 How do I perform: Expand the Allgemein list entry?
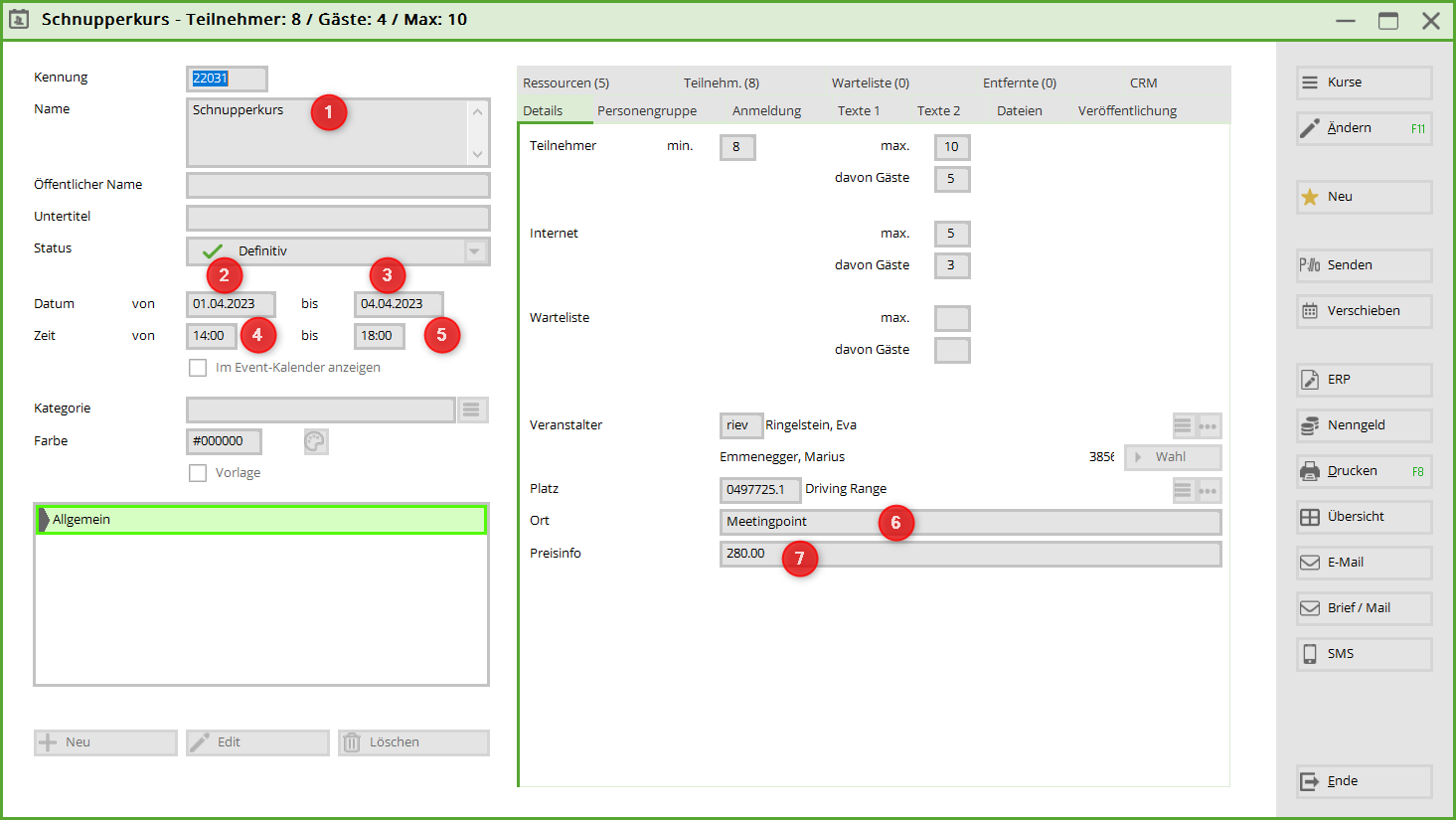[x=44, y=520]
